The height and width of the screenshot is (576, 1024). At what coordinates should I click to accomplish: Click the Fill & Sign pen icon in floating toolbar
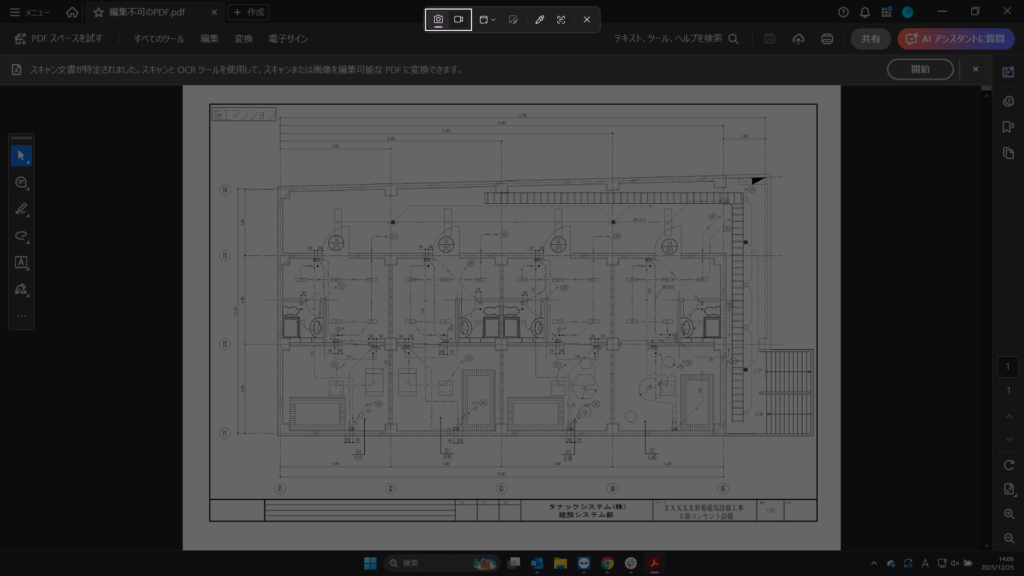(539, 19)
